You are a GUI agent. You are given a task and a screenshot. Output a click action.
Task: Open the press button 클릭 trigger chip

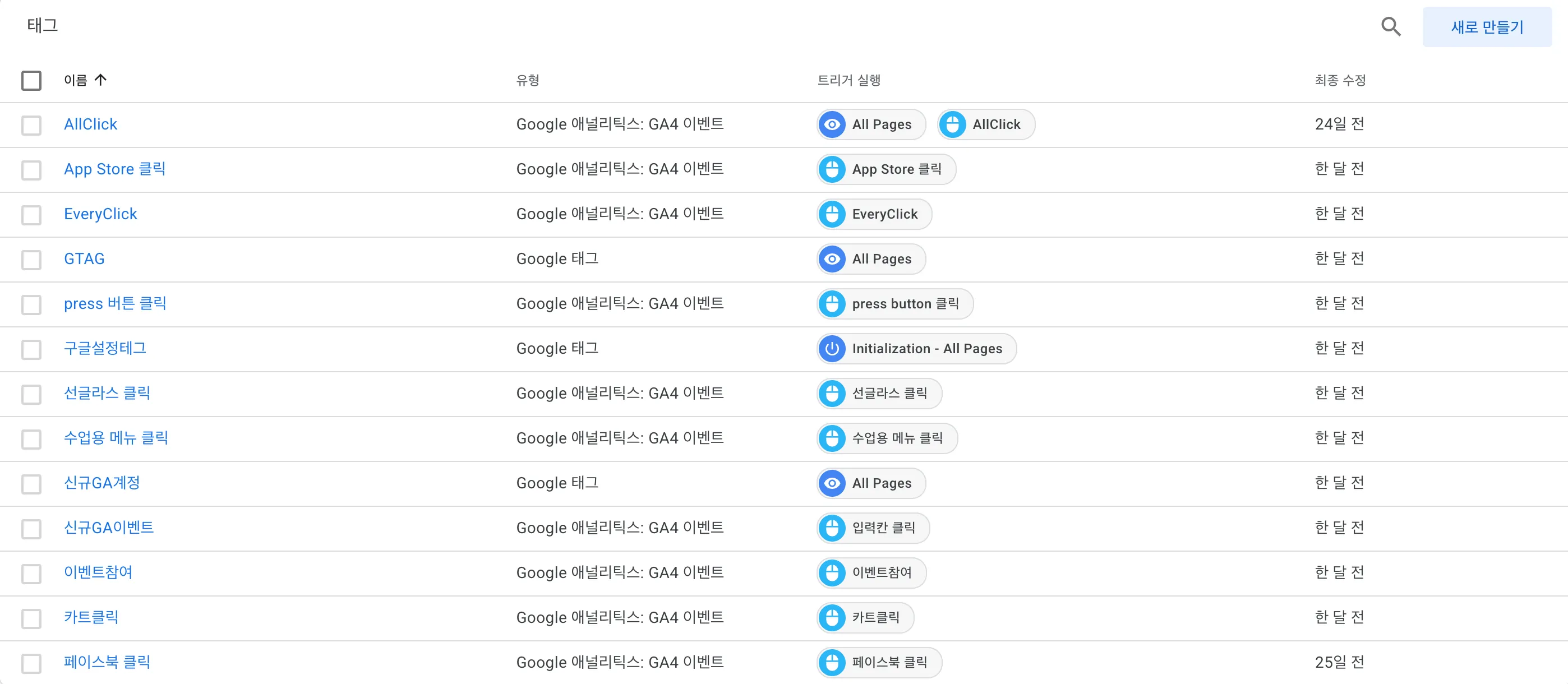click(x=895, y=304)
